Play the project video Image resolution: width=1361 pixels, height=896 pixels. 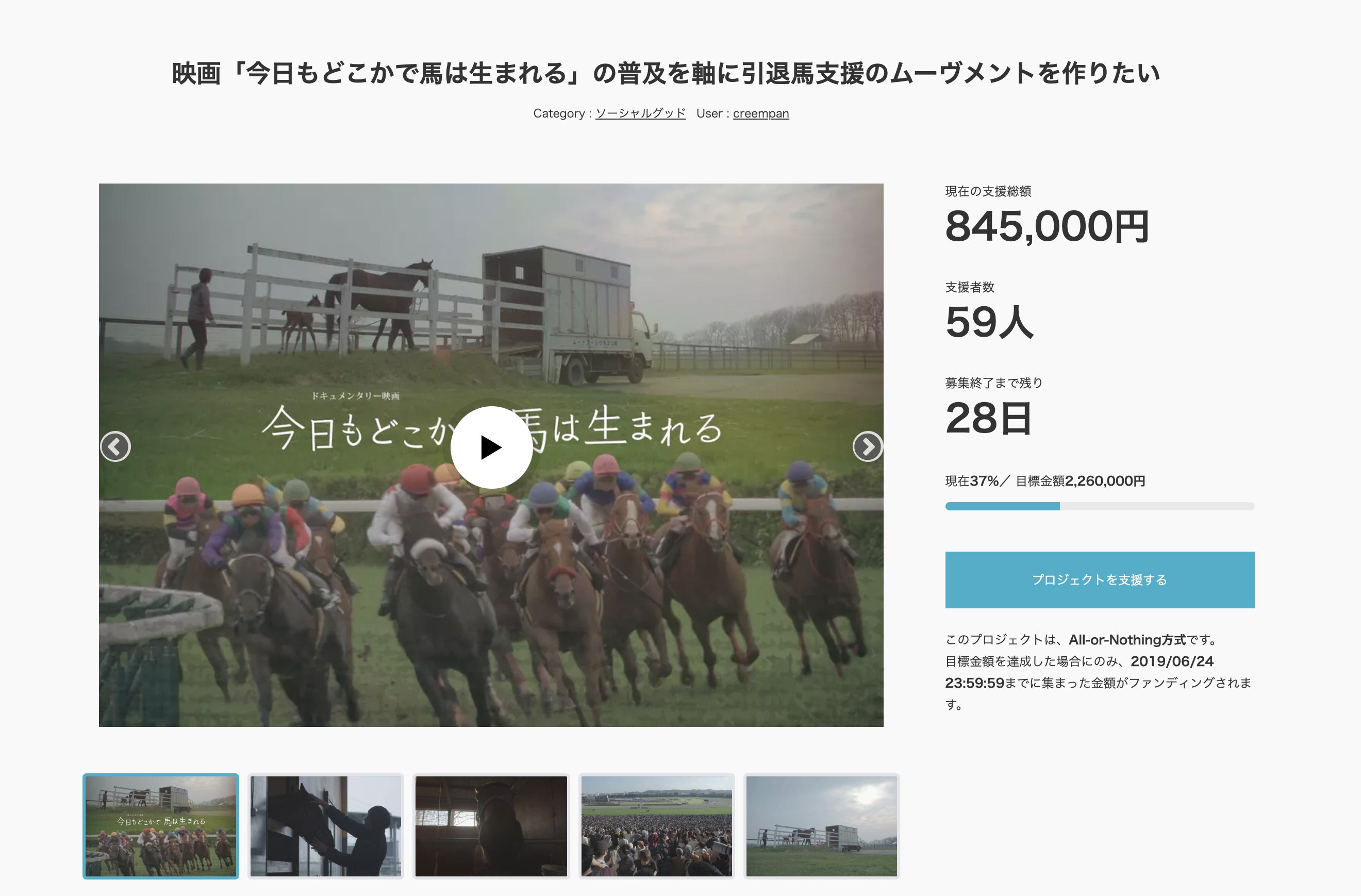491,447
